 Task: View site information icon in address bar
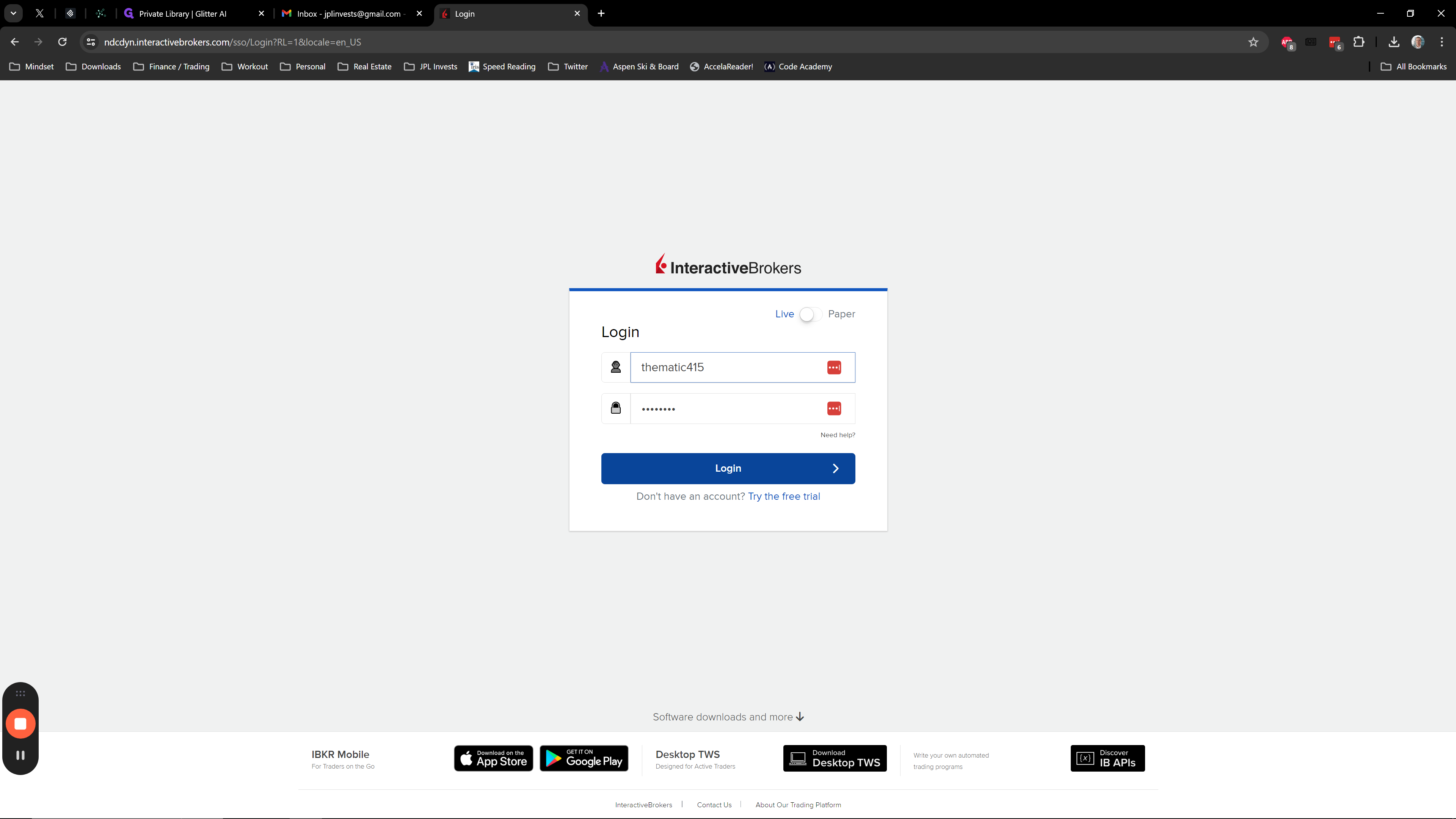pyautogui.click(x=91, y=42)
